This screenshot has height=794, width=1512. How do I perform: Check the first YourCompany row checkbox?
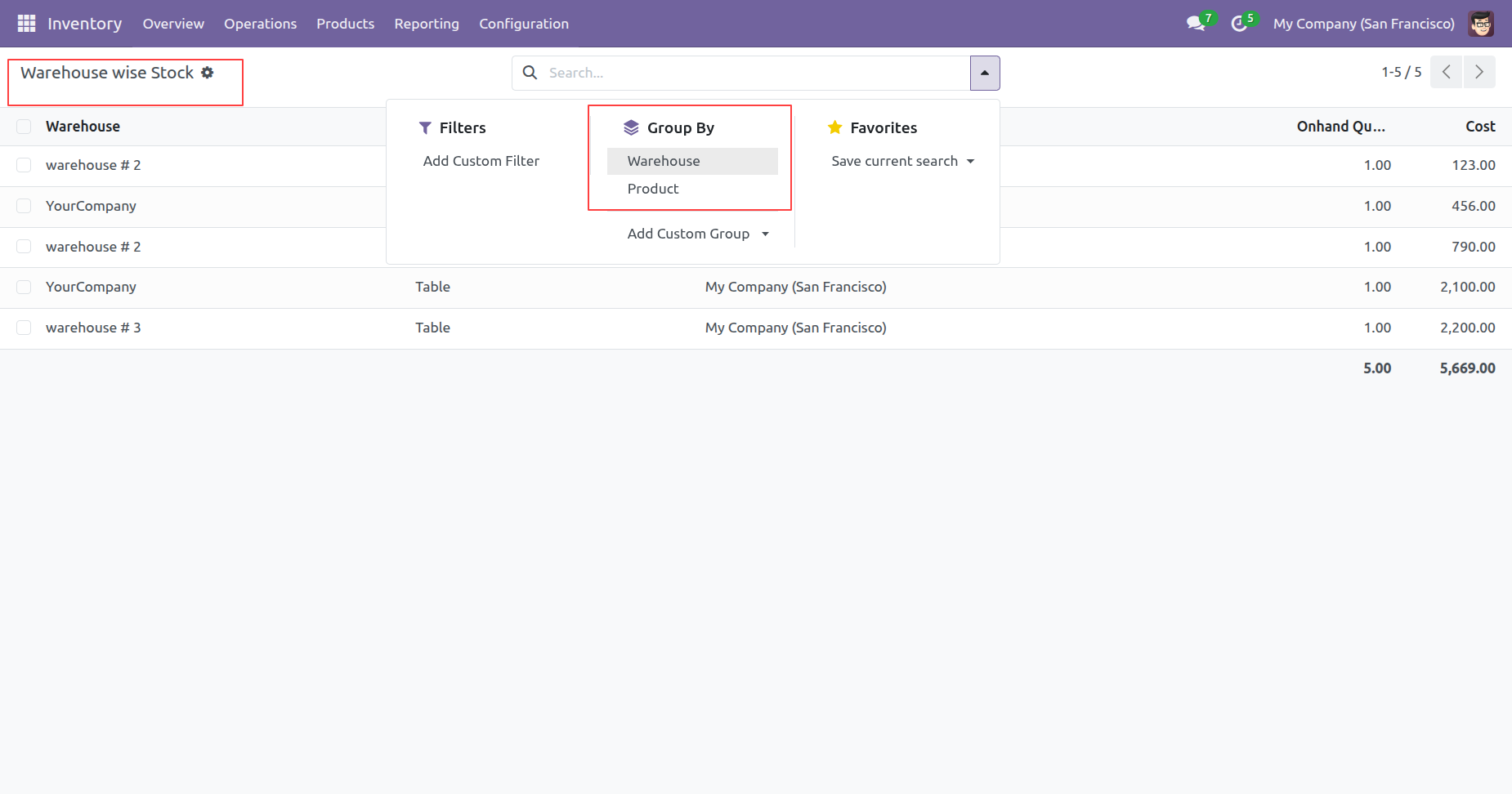(x=24, y=206)
